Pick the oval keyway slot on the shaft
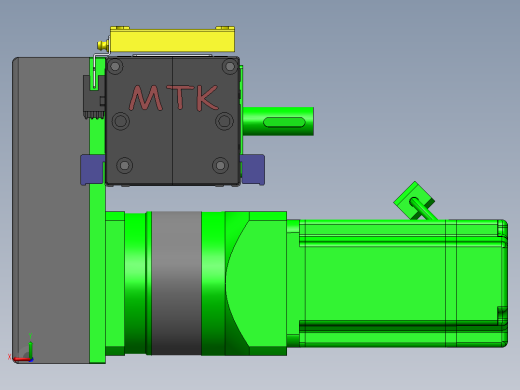 [284, 122]
